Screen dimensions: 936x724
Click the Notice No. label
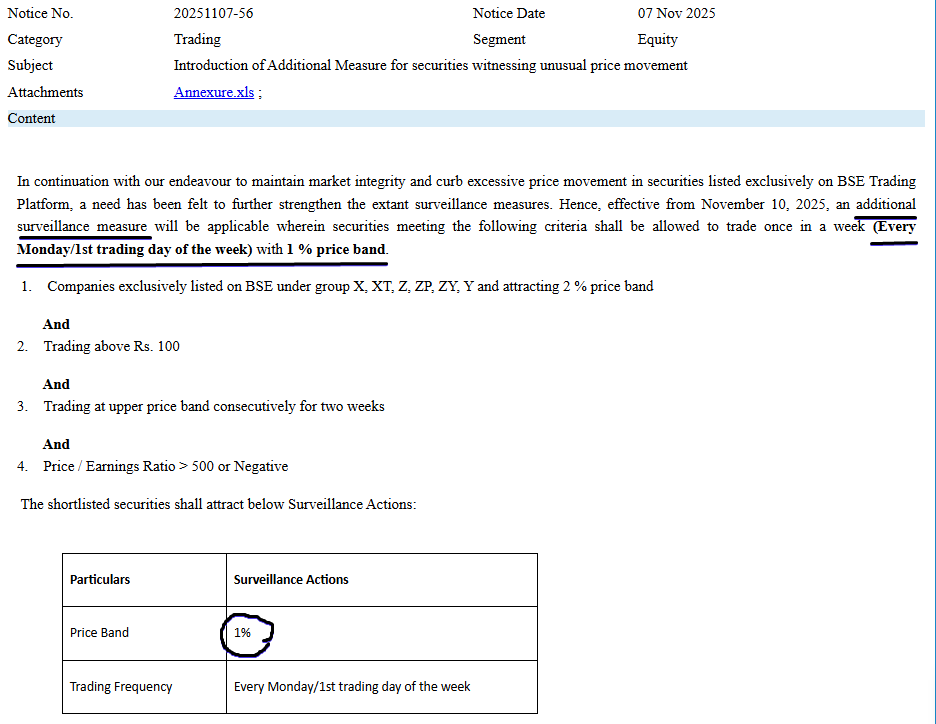40,13
